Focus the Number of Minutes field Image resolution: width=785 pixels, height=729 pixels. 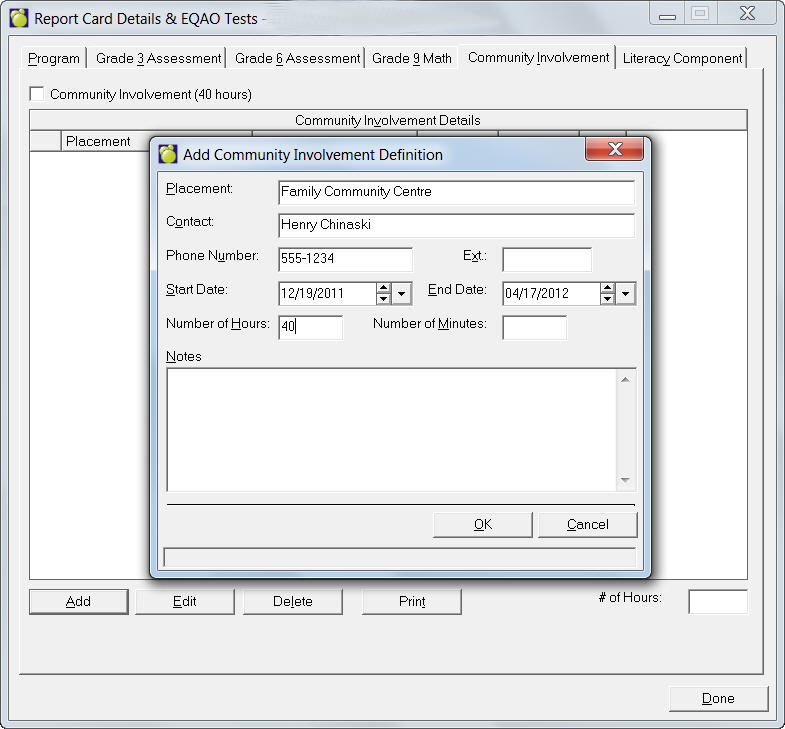[534, 327]
